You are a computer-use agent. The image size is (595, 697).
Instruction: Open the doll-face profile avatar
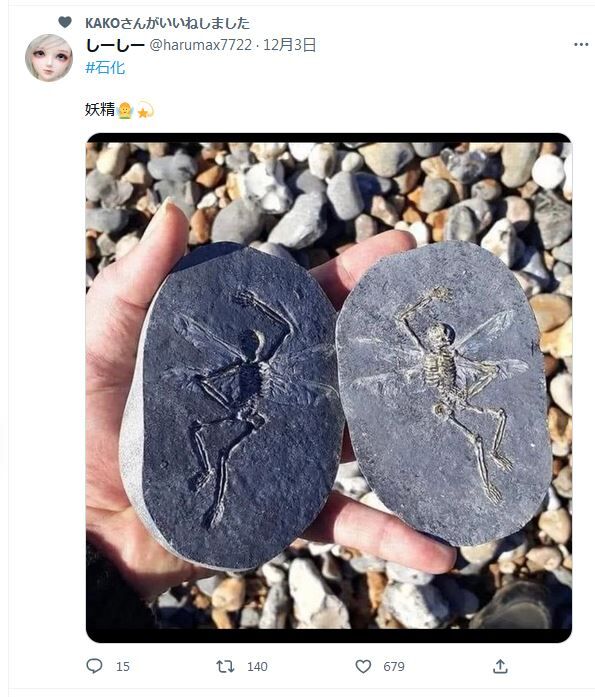(48, 58)
